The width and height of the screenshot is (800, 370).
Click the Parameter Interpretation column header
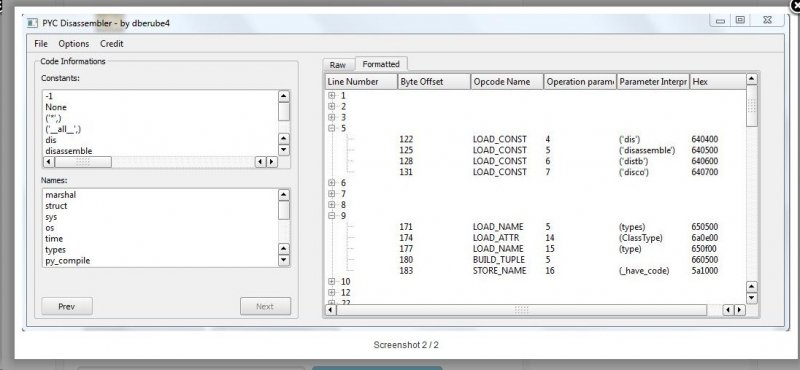click(653, 82)
